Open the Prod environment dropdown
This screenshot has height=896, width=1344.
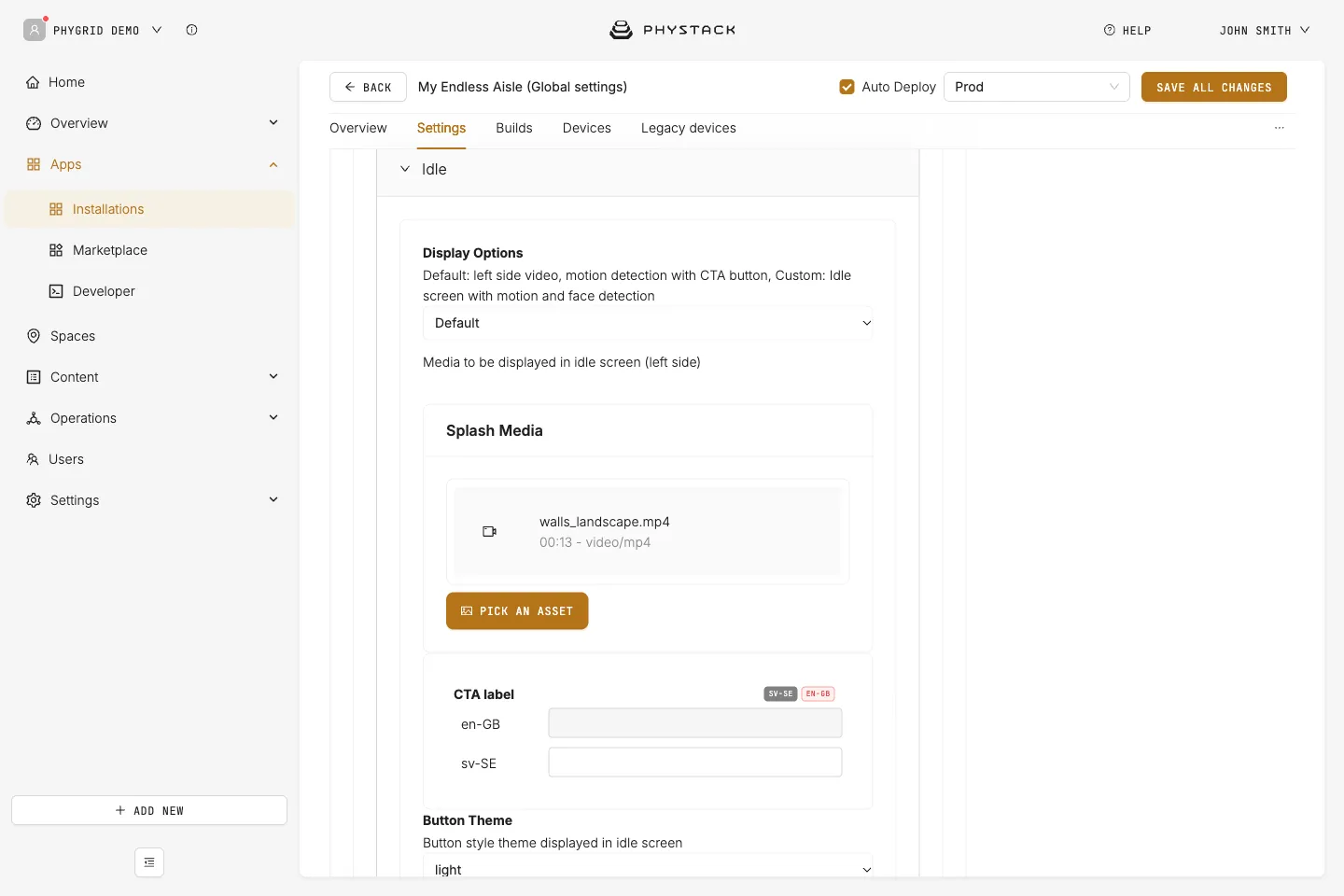click(1037, 87)
